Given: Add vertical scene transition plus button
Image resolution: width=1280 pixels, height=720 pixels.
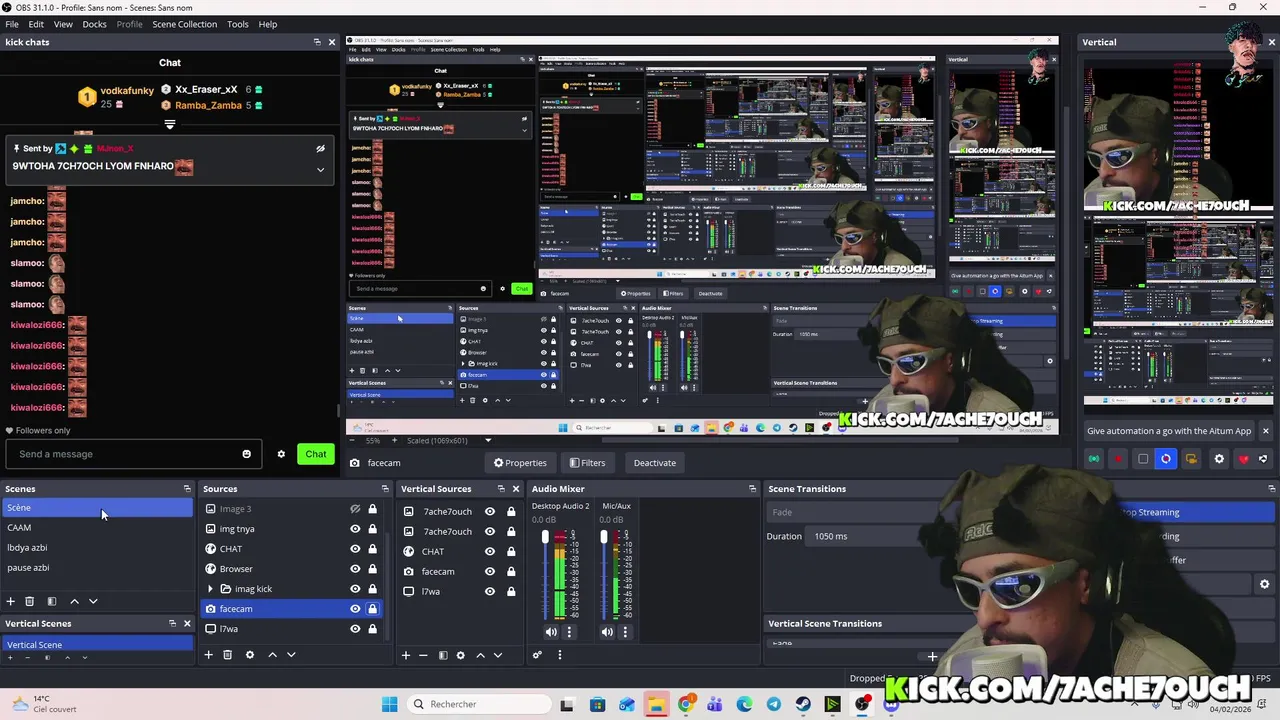Looking at the screenshot, I should coord(932,657).
